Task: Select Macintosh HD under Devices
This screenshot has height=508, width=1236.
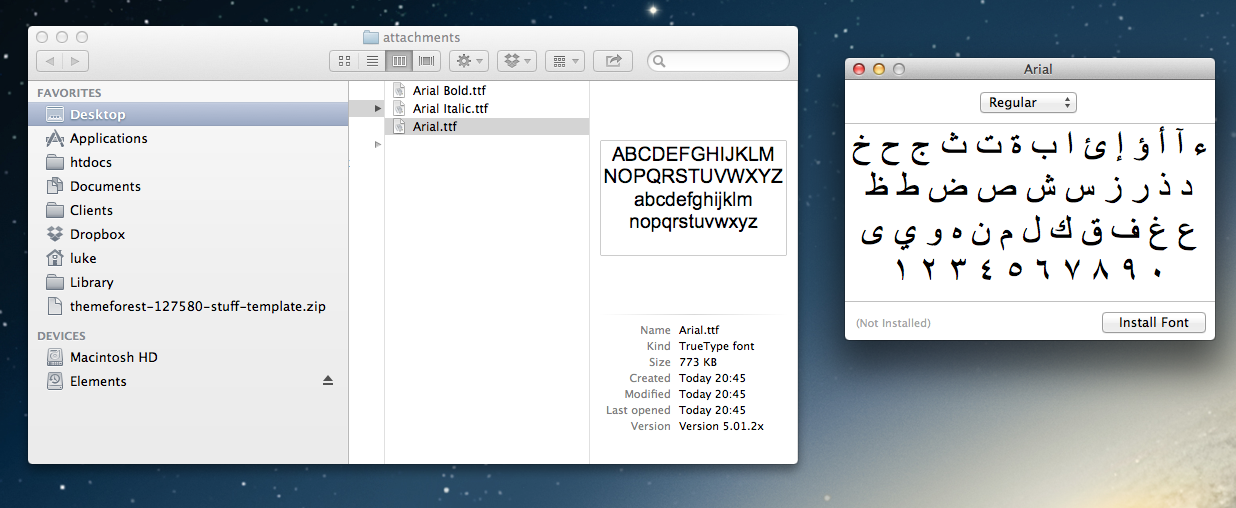Action: [188, 357]
